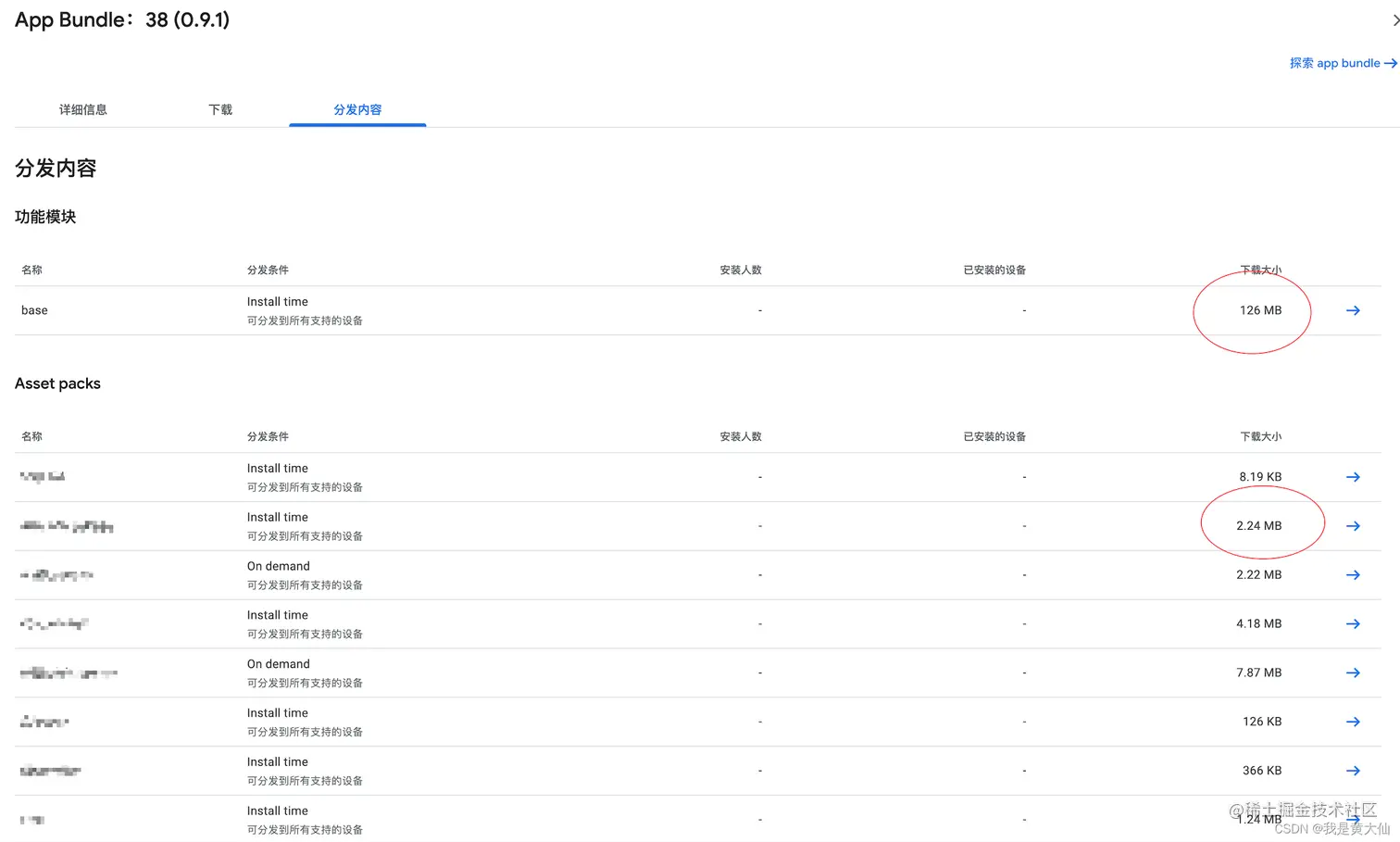Click the 4.18 MB size value
The height and width of the screenshot is (842, 1400).
(x=1258, y=624)
